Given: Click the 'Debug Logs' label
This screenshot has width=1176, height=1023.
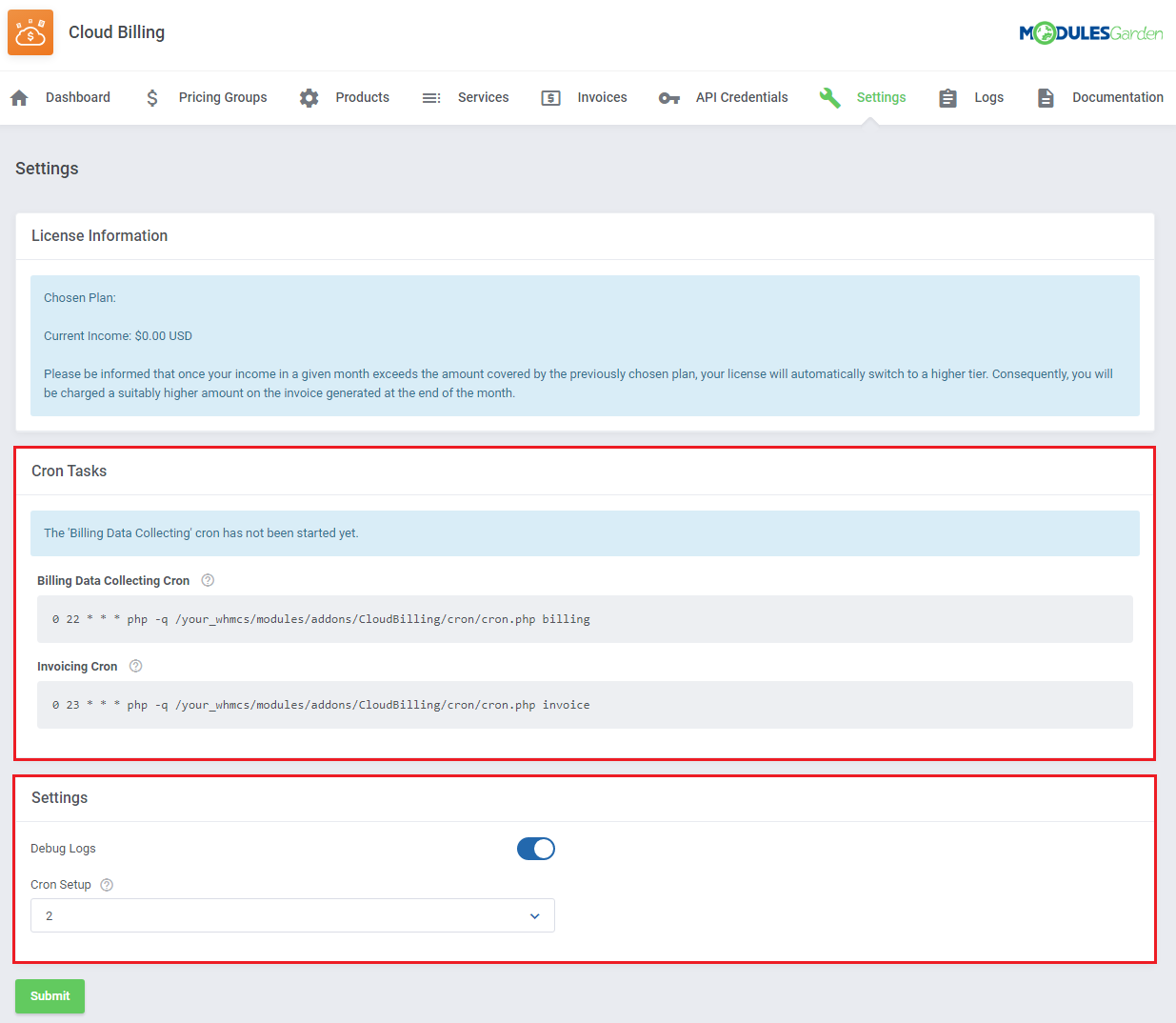Looking at the screenshot, I should click(x=63, y=849).
